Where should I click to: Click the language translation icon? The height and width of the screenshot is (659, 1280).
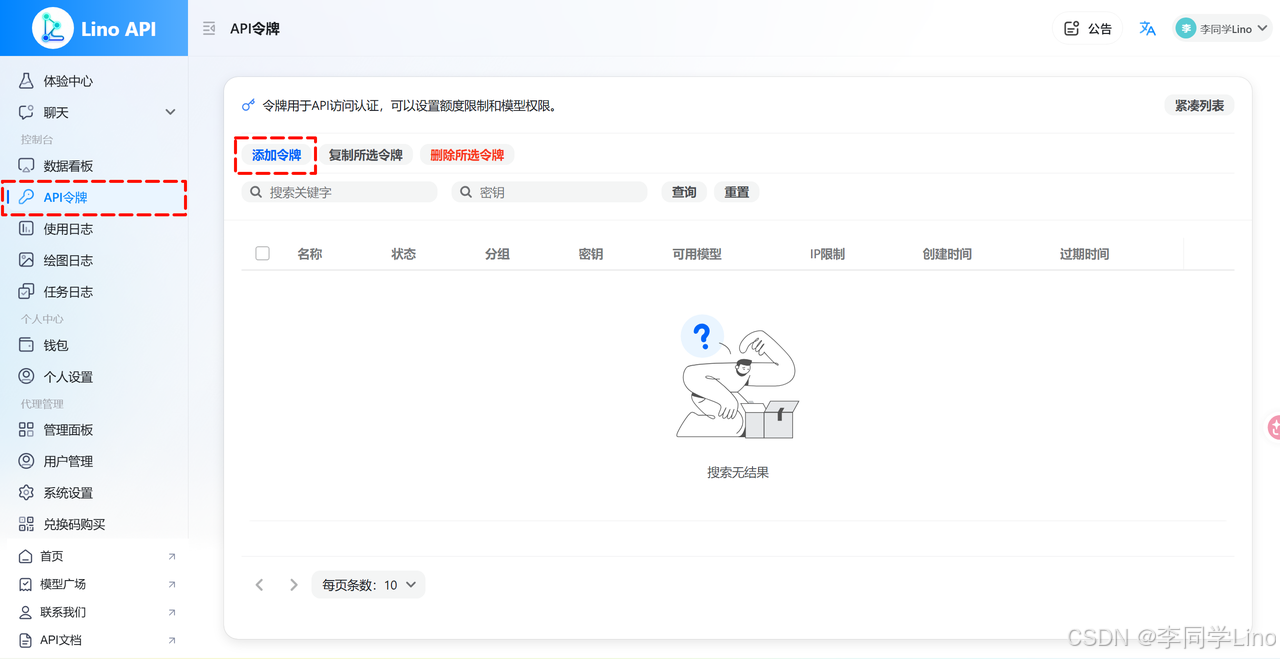pos(1147,28)
